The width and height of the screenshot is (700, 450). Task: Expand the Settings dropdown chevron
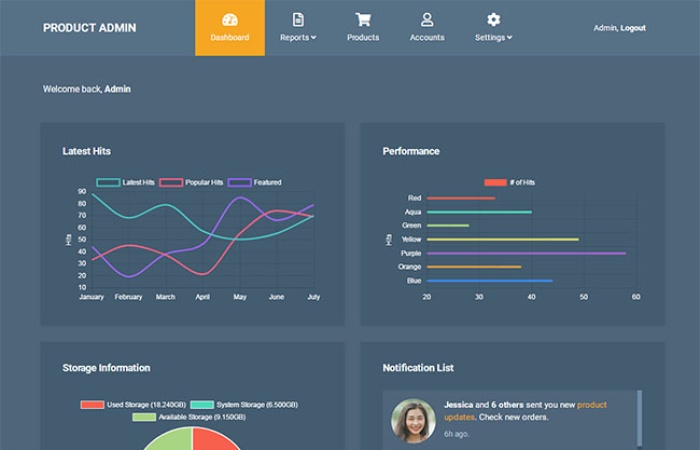pos(509,38)
